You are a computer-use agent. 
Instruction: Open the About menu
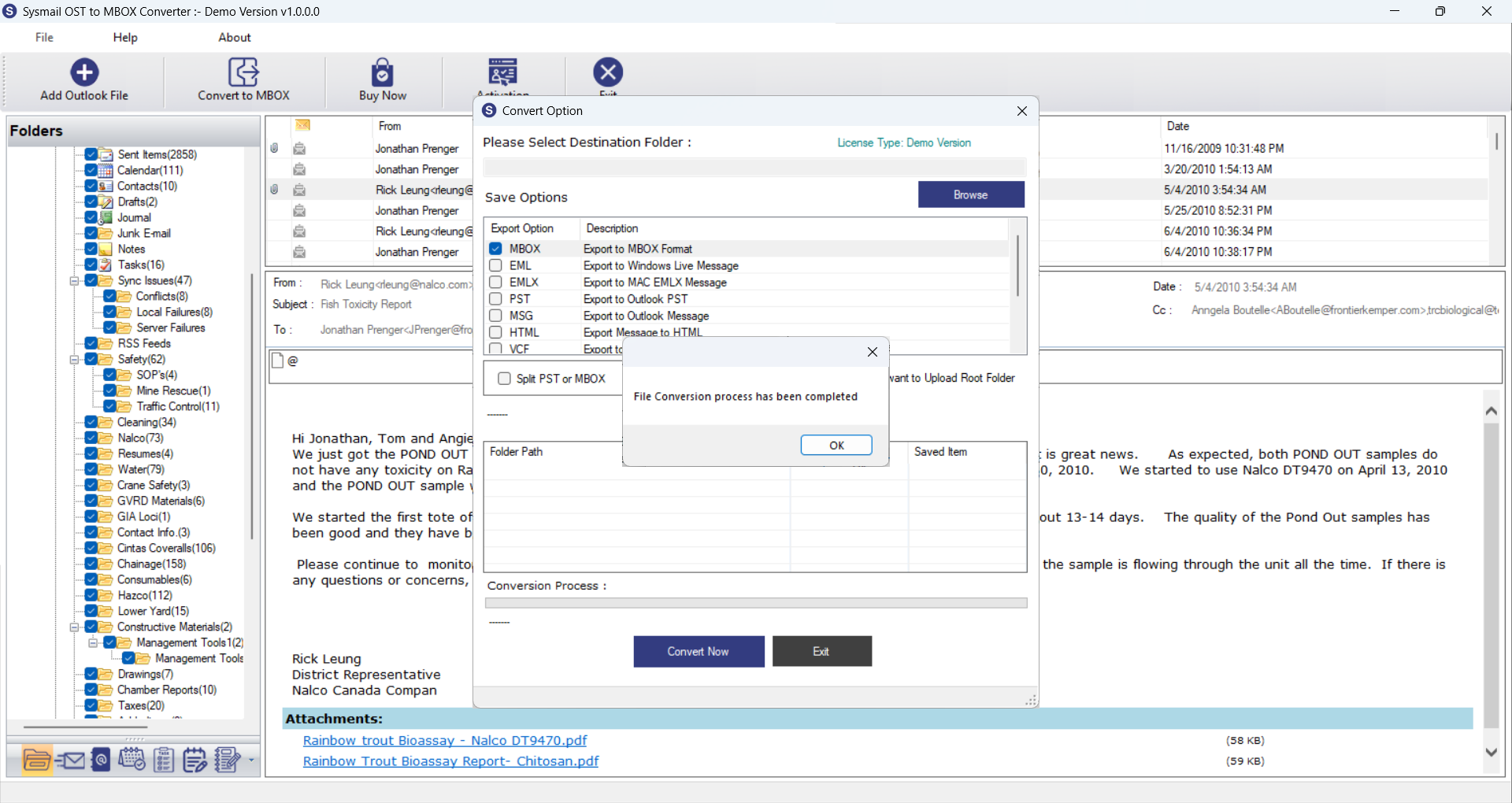235,37
